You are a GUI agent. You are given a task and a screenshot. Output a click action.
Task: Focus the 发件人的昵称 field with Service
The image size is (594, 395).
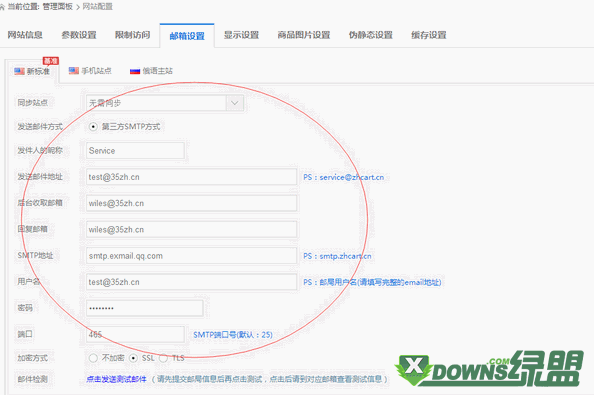135,151
